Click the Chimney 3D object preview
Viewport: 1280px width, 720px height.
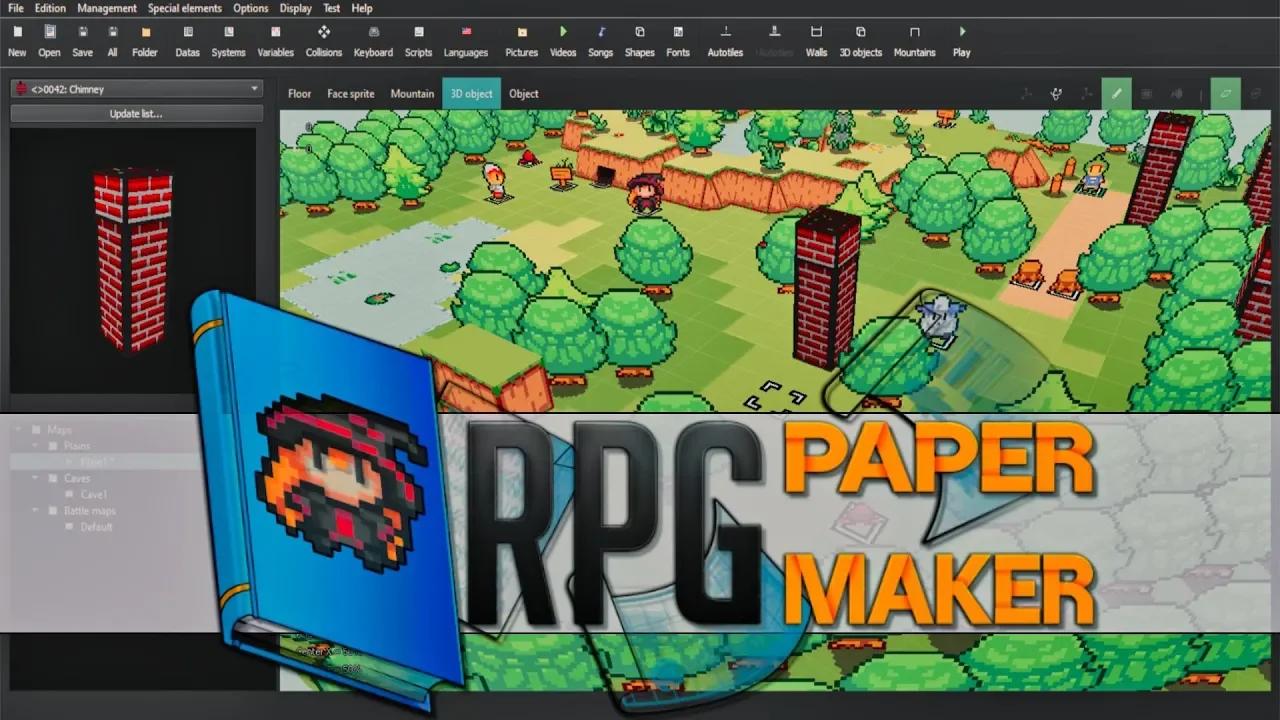[x=133, y=260]
